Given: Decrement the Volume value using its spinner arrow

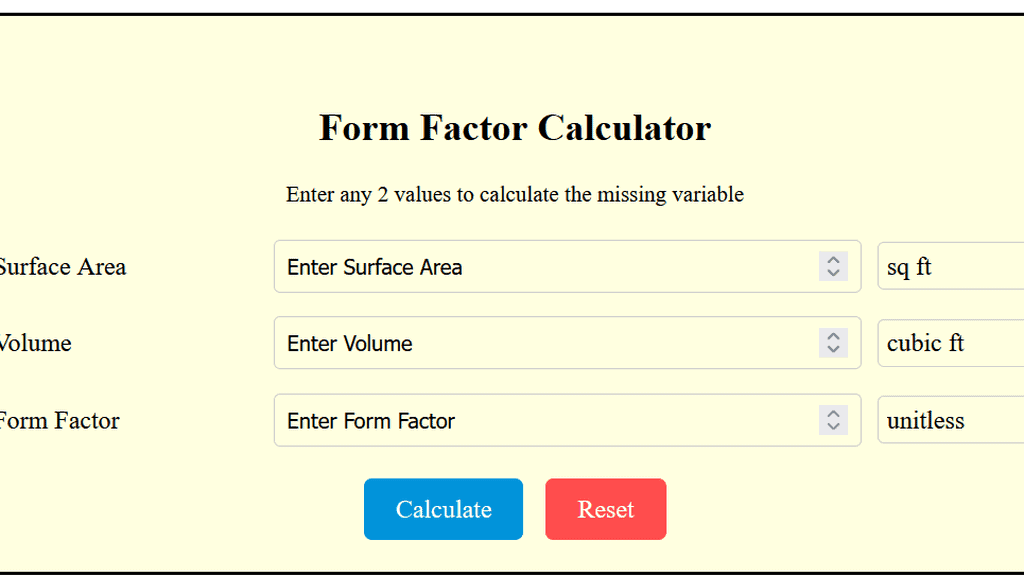Looking at the screenshot, I should coord(833,349).
